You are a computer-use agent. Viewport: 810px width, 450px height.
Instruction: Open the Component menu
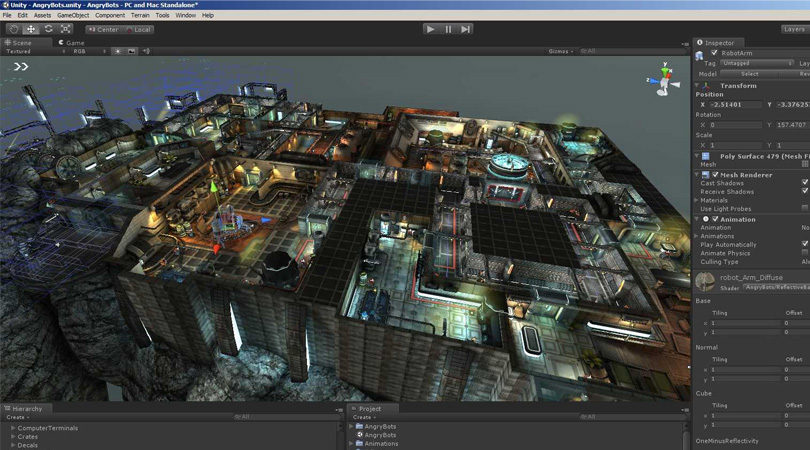110,15
